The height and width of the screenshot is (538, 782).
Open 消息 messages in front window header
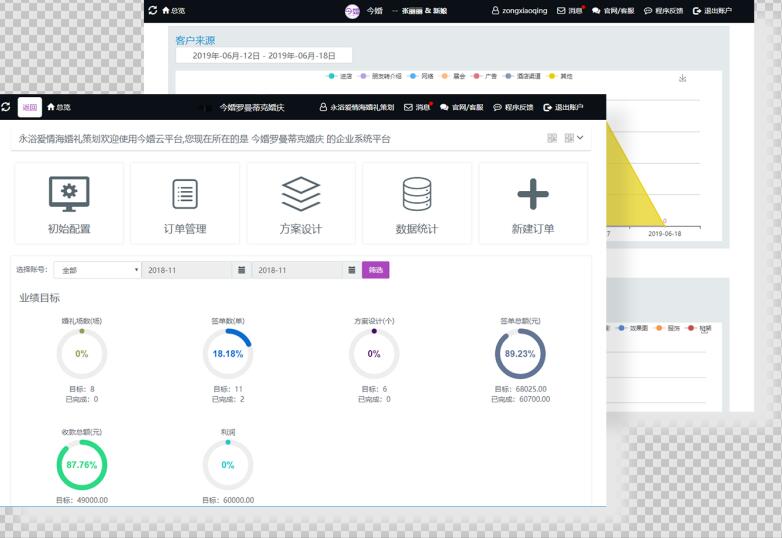[417, 107]
